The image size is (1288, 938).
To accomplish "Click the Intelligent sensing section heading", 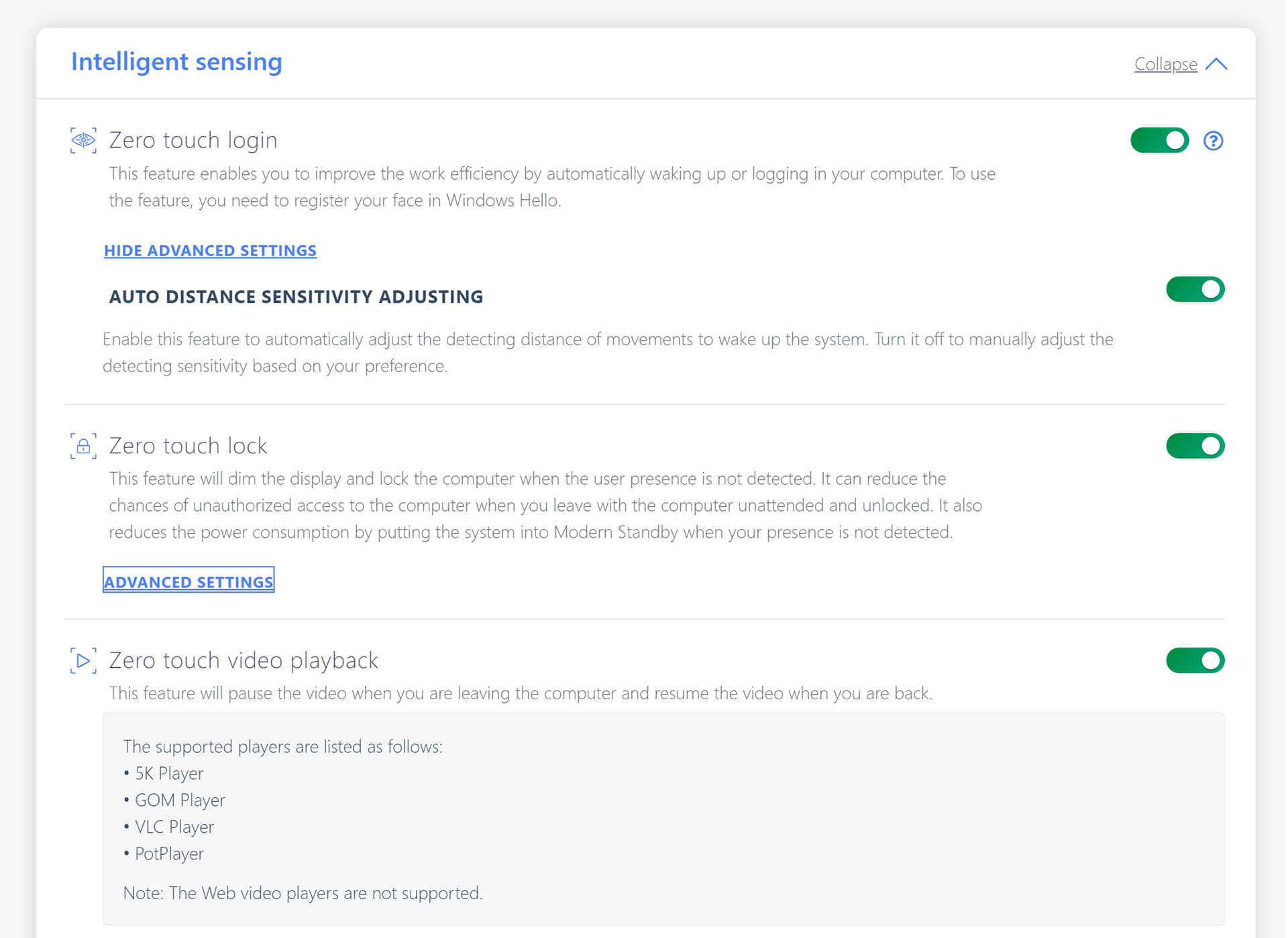I will pos(176,62).
